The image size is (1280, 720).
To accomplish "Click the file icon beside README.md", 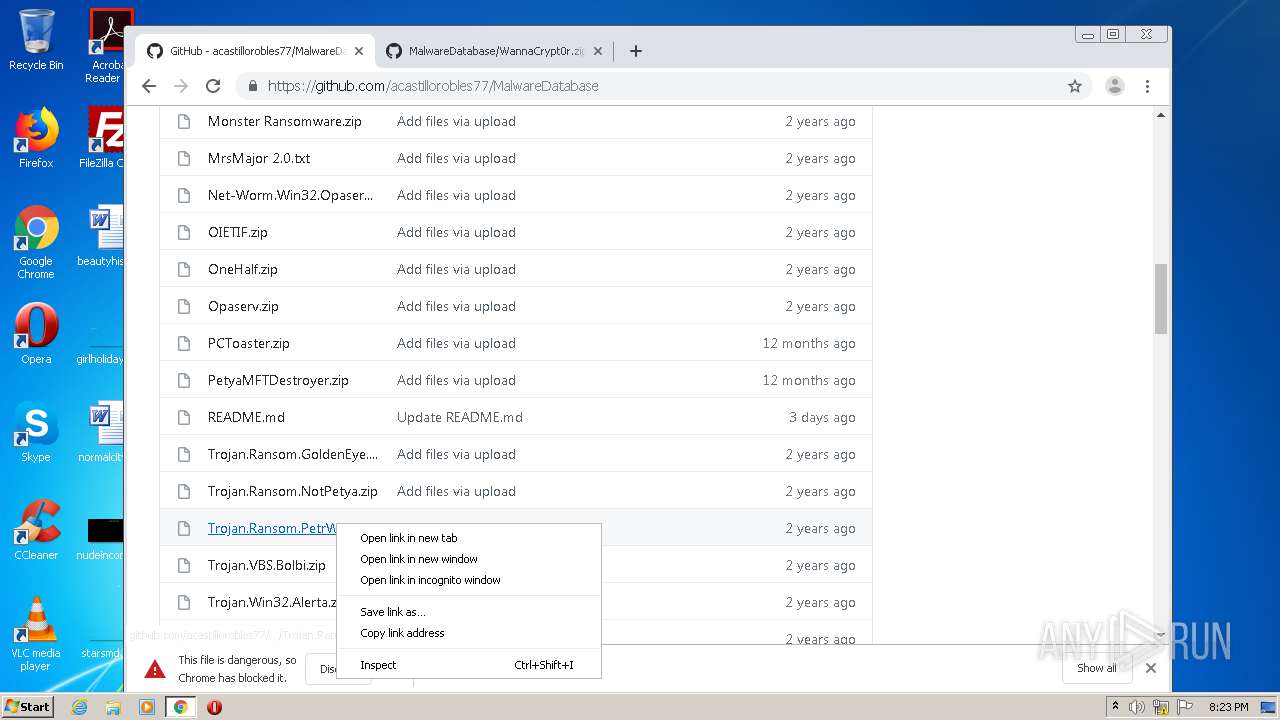I will point(183,417).
